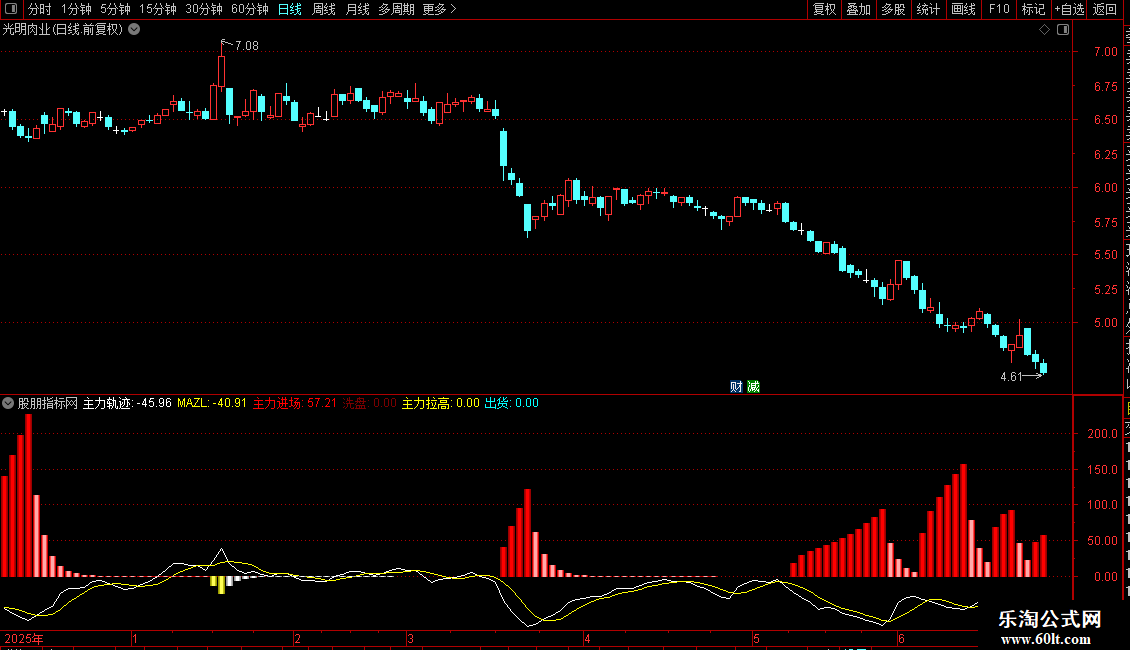This screenshot has height=650, width=1130.
Task: Click the 6.00 price axis label
Action: [x=1105, y=188]
